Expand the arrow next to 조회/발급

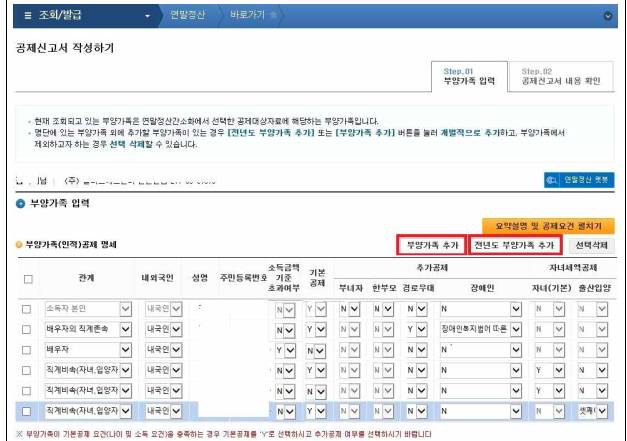click(147, 16)
